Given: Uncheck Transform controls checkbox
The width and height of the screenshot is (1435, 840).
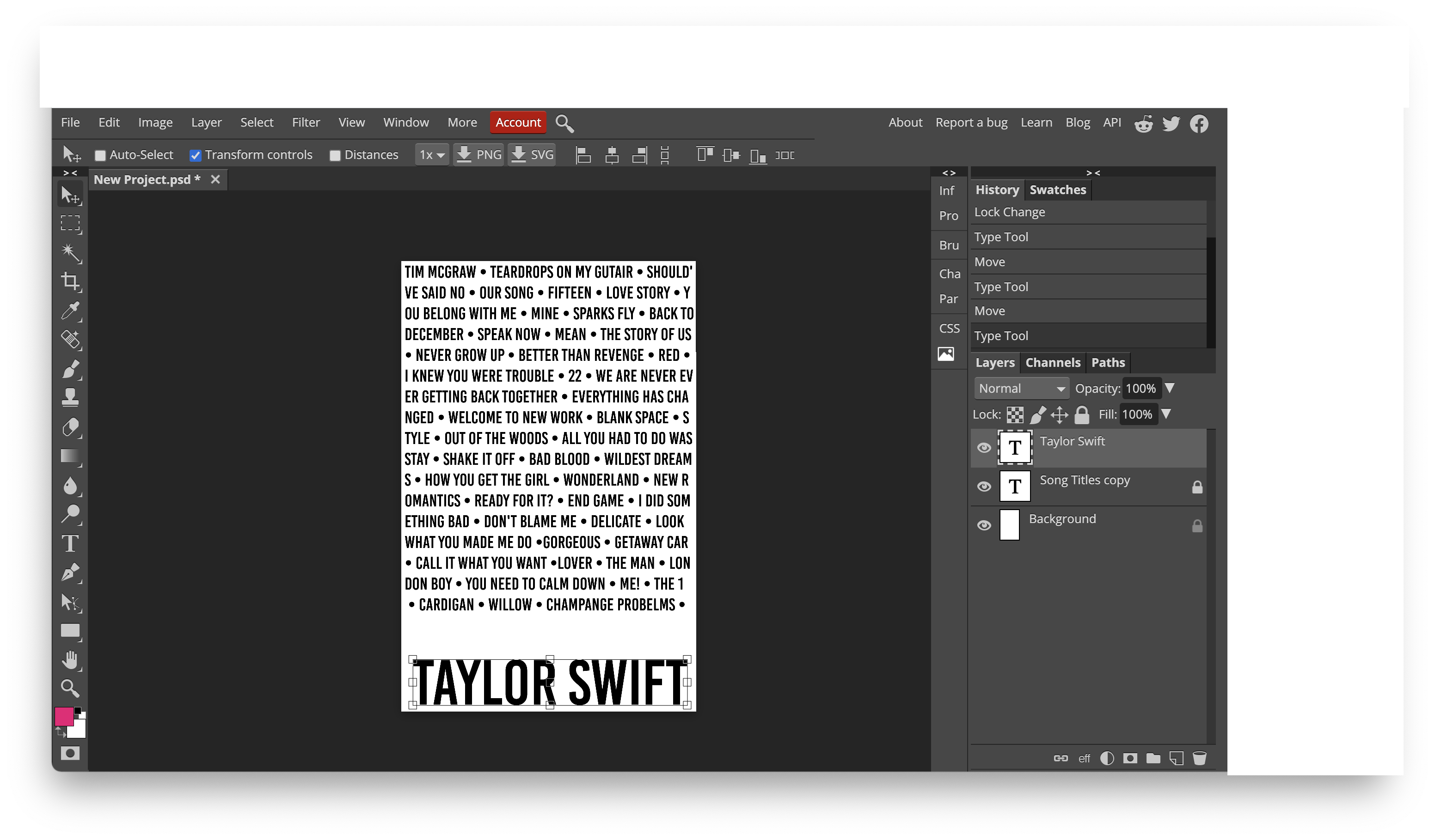Looking at the screenshot, I should pos(195,155).
